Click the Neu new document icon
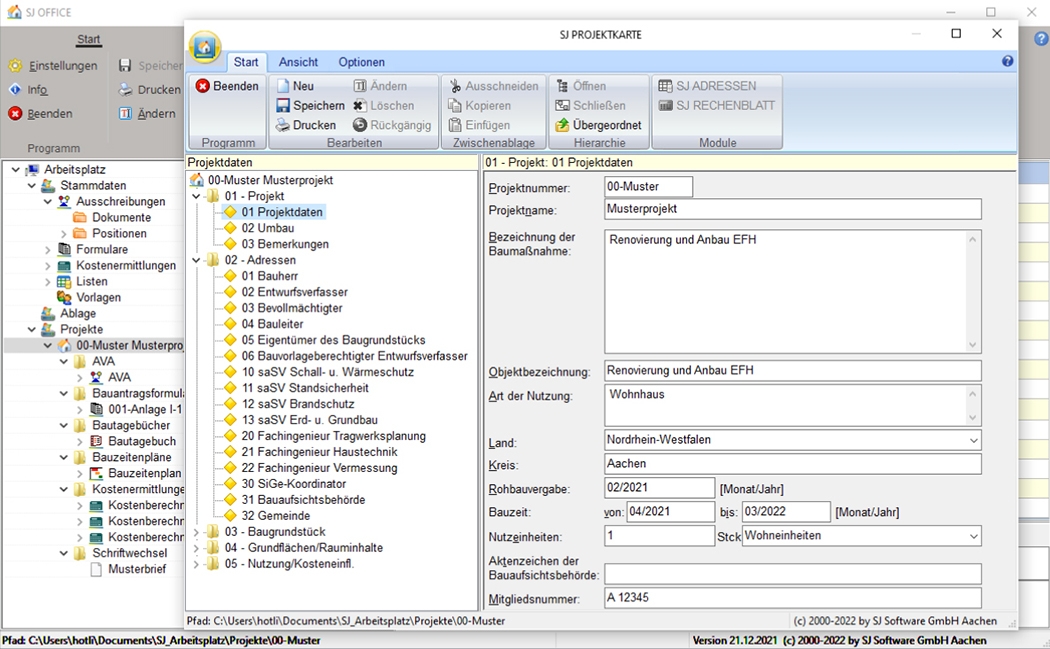 (x=283, y=86)
